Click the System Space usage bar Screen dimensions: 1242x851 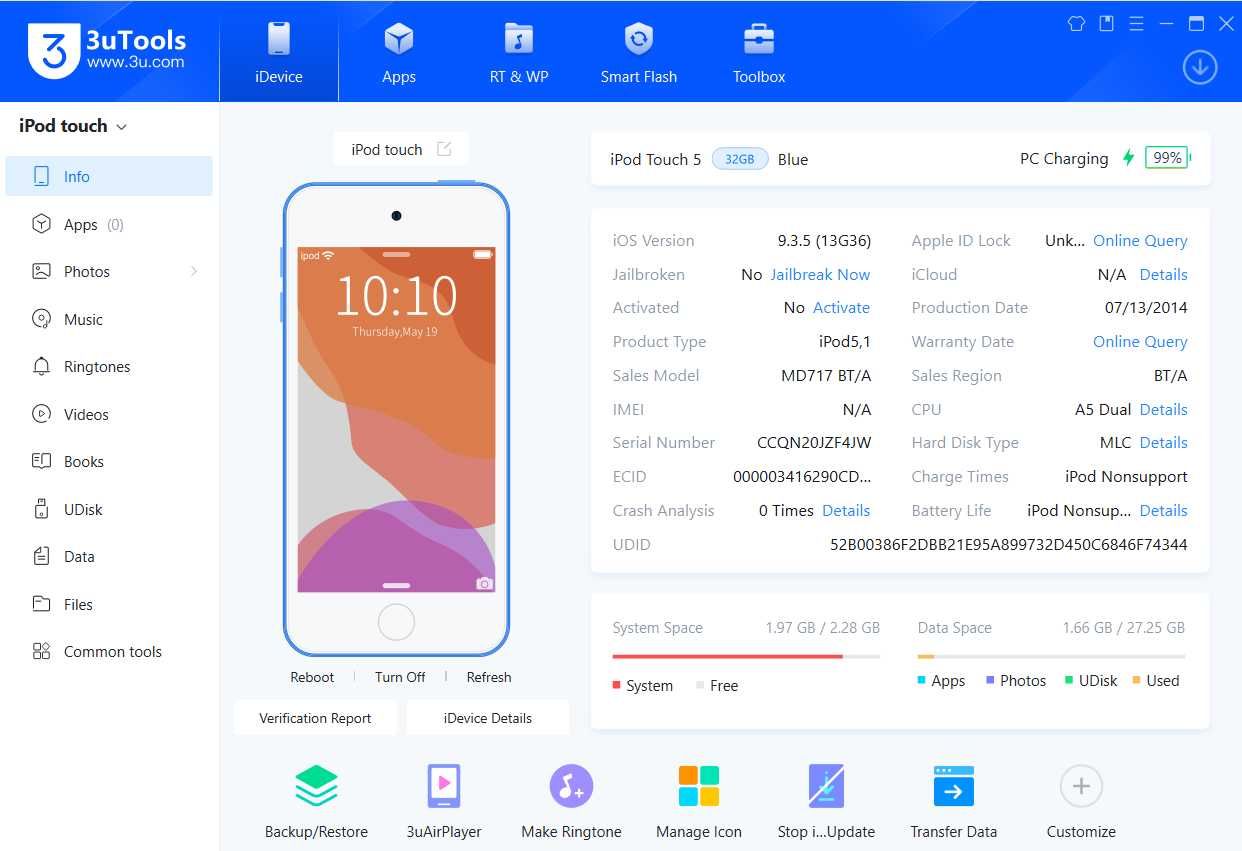tap(746, 656)
